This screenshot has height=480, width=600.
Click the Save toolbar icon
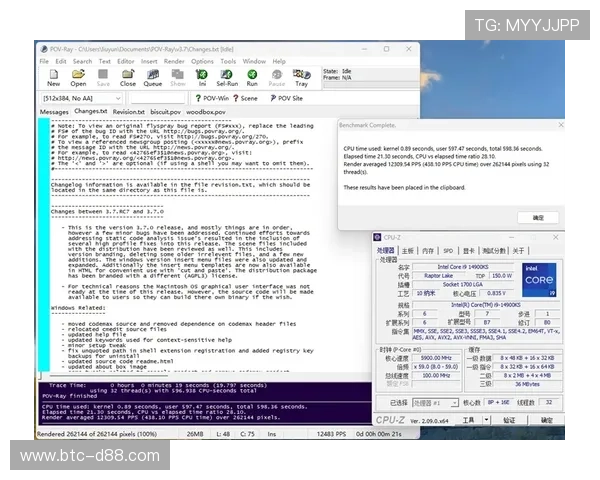coord(103,78)
